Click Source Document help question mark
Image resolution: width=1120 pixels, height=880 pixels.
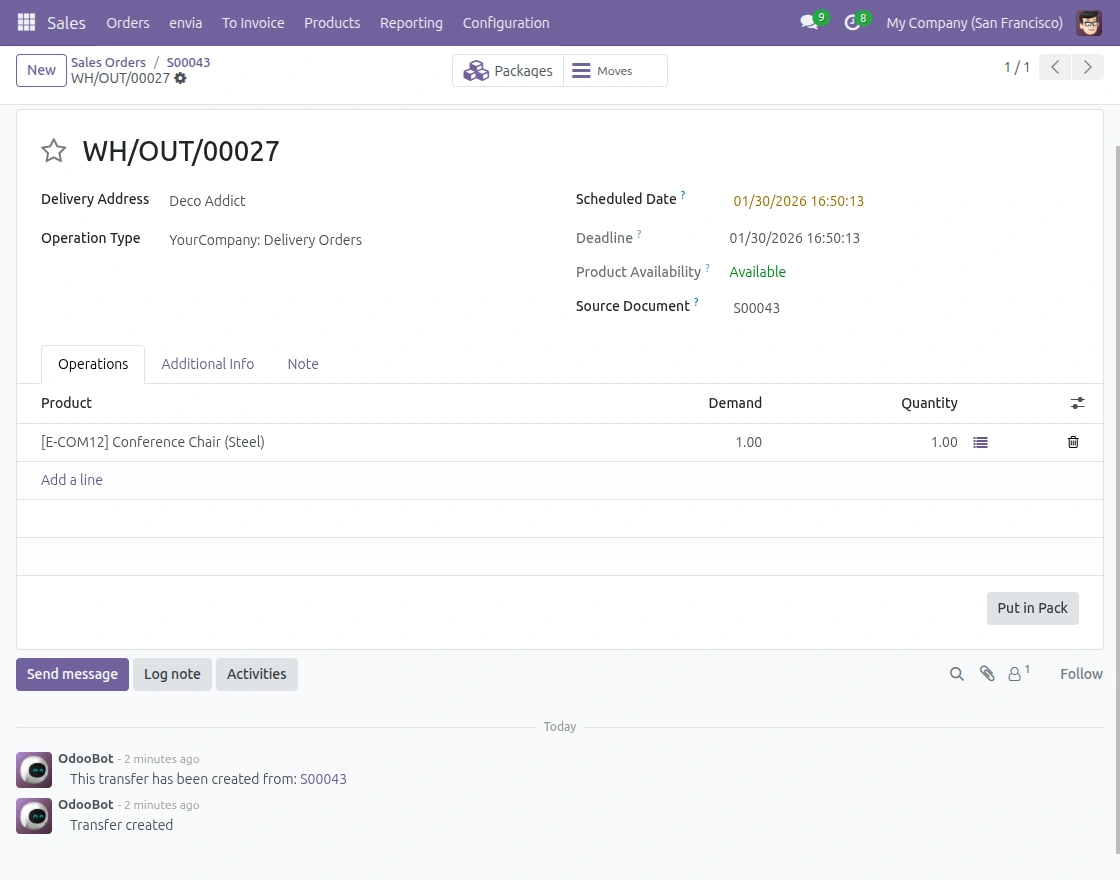(696, 302)
